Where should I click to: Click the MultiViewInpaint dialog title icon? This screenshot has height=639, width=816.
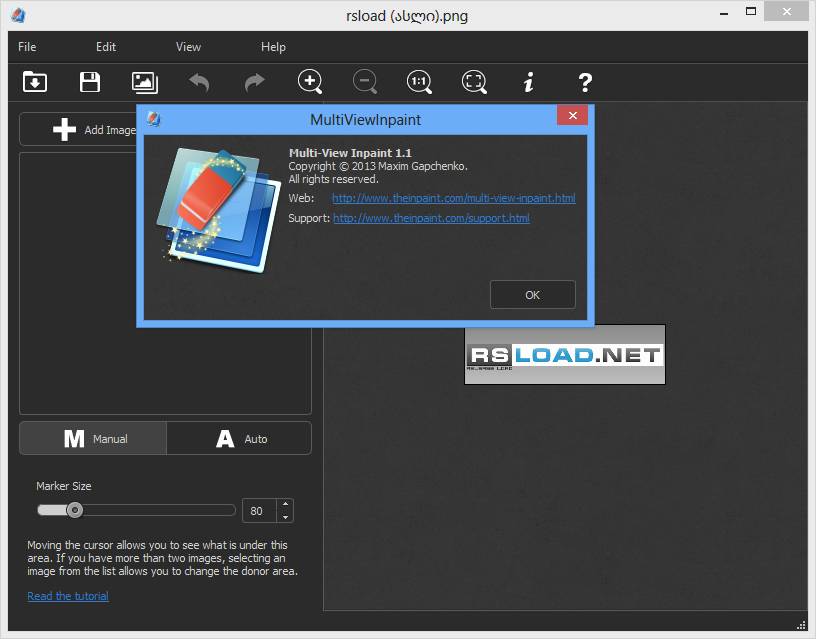[x=153, y=119]
